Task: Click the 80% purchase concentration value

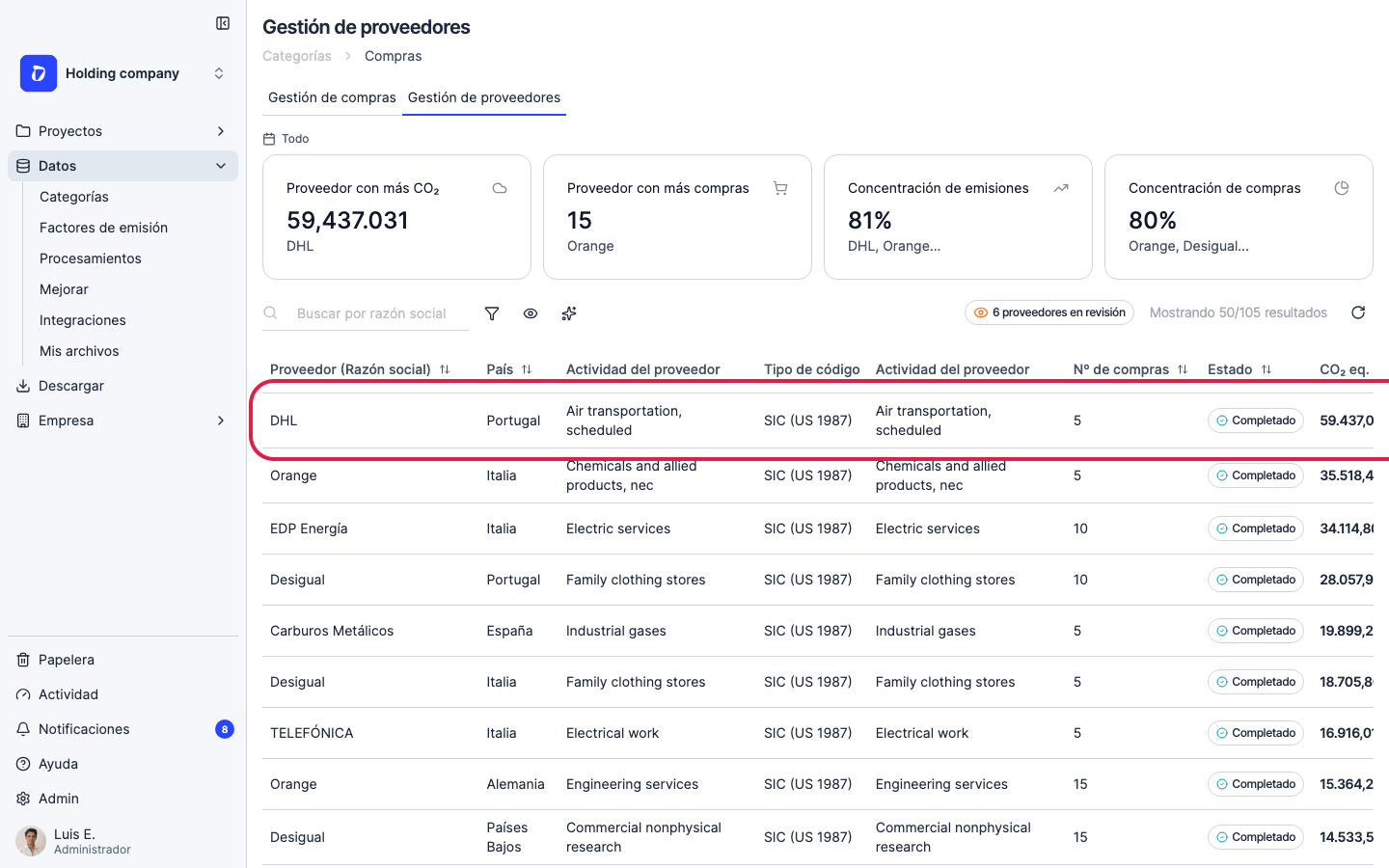Action: pos(1153,220)
